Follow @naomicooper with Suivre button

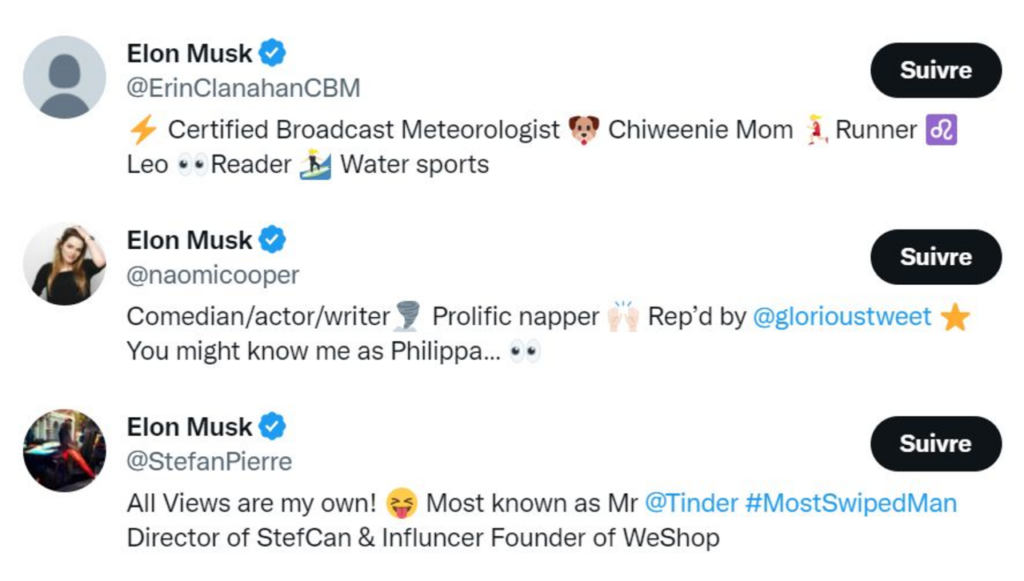(x=936, y=257)
